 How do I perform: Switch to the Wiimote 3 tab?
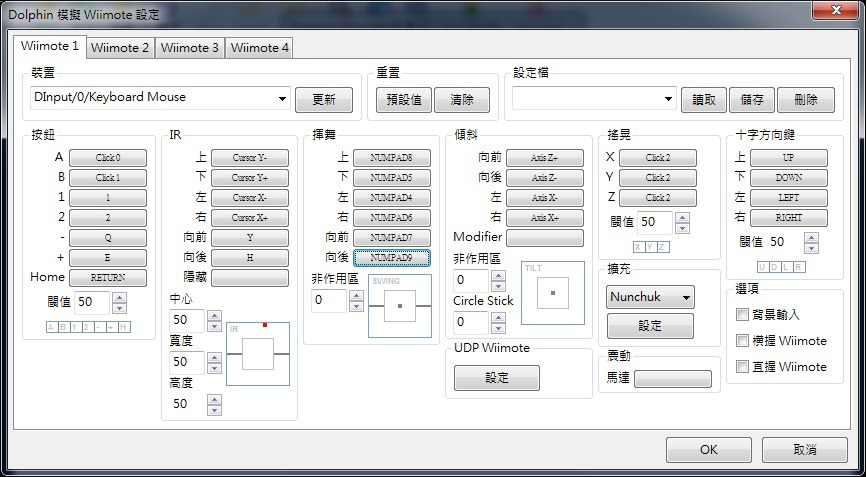point(190,48)
